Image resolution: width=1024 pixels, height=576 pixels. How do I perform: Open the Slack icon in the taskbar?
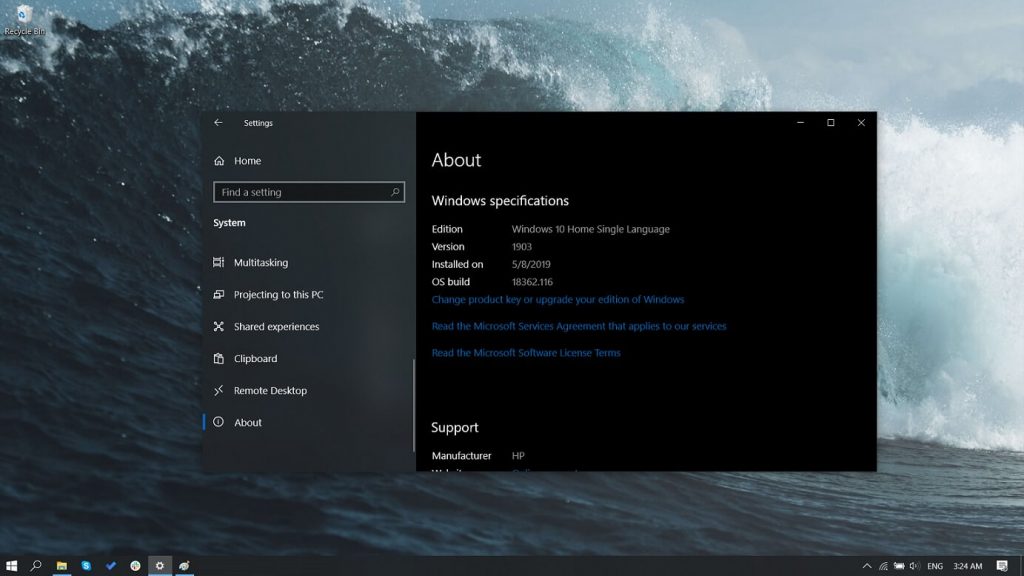(135, 566)
